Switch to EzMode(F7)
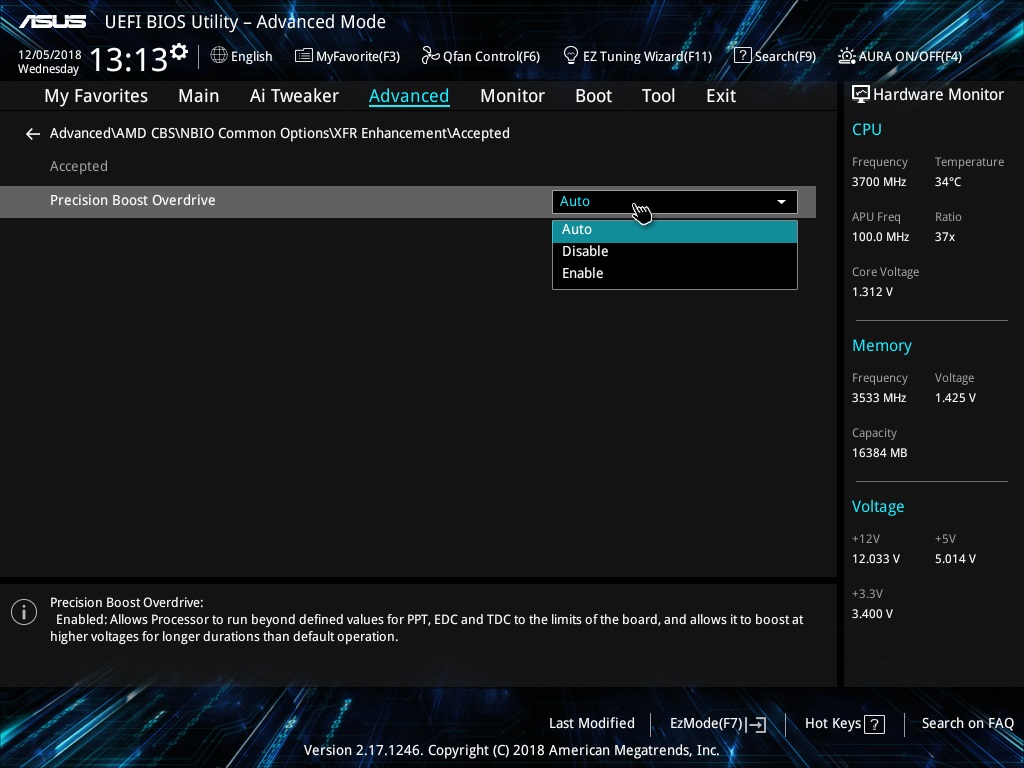This screenshot has height=768, width=1024. 707,724
